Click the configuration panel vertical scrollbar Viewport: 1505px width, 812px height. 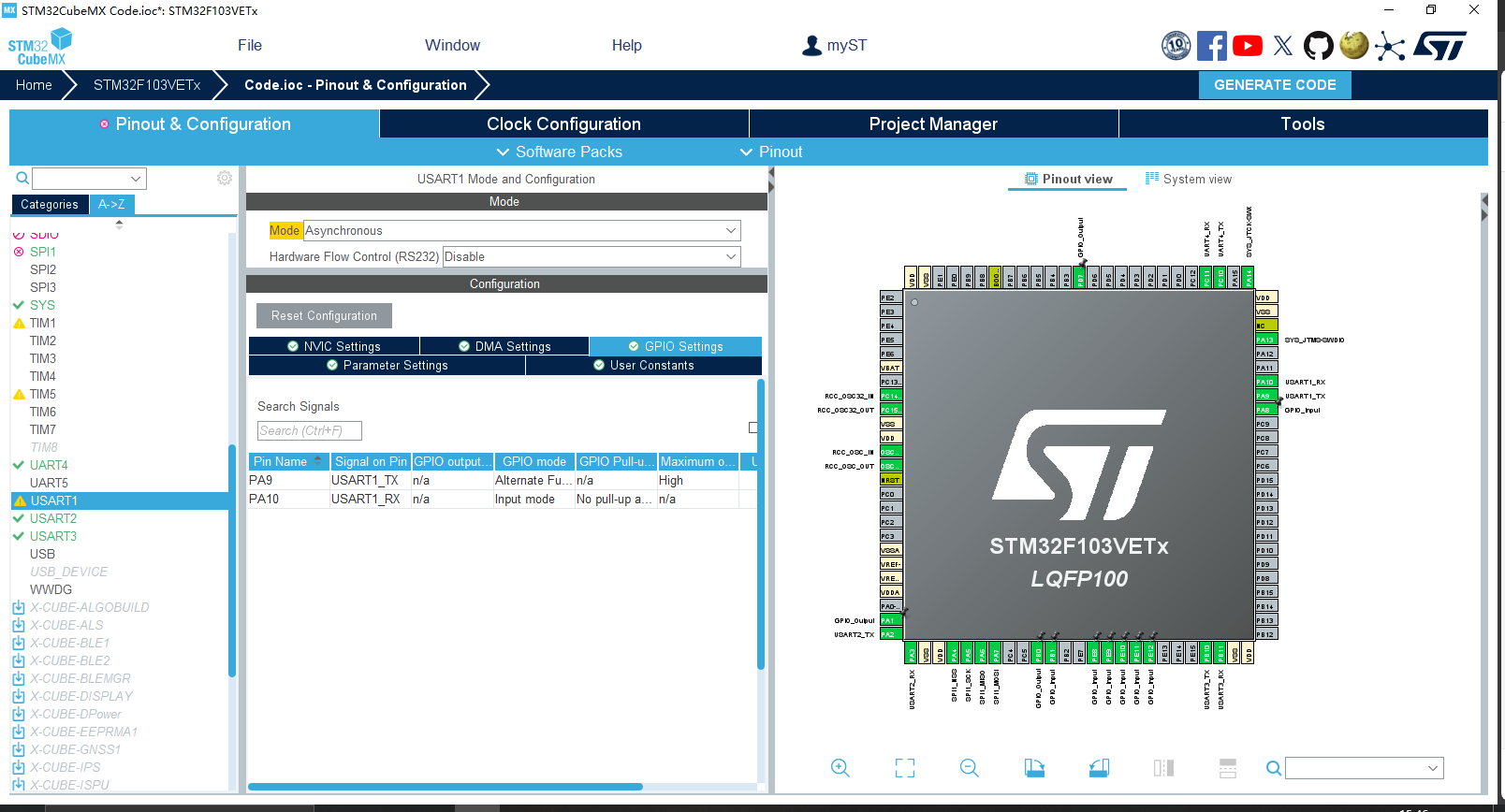(761, 524)
